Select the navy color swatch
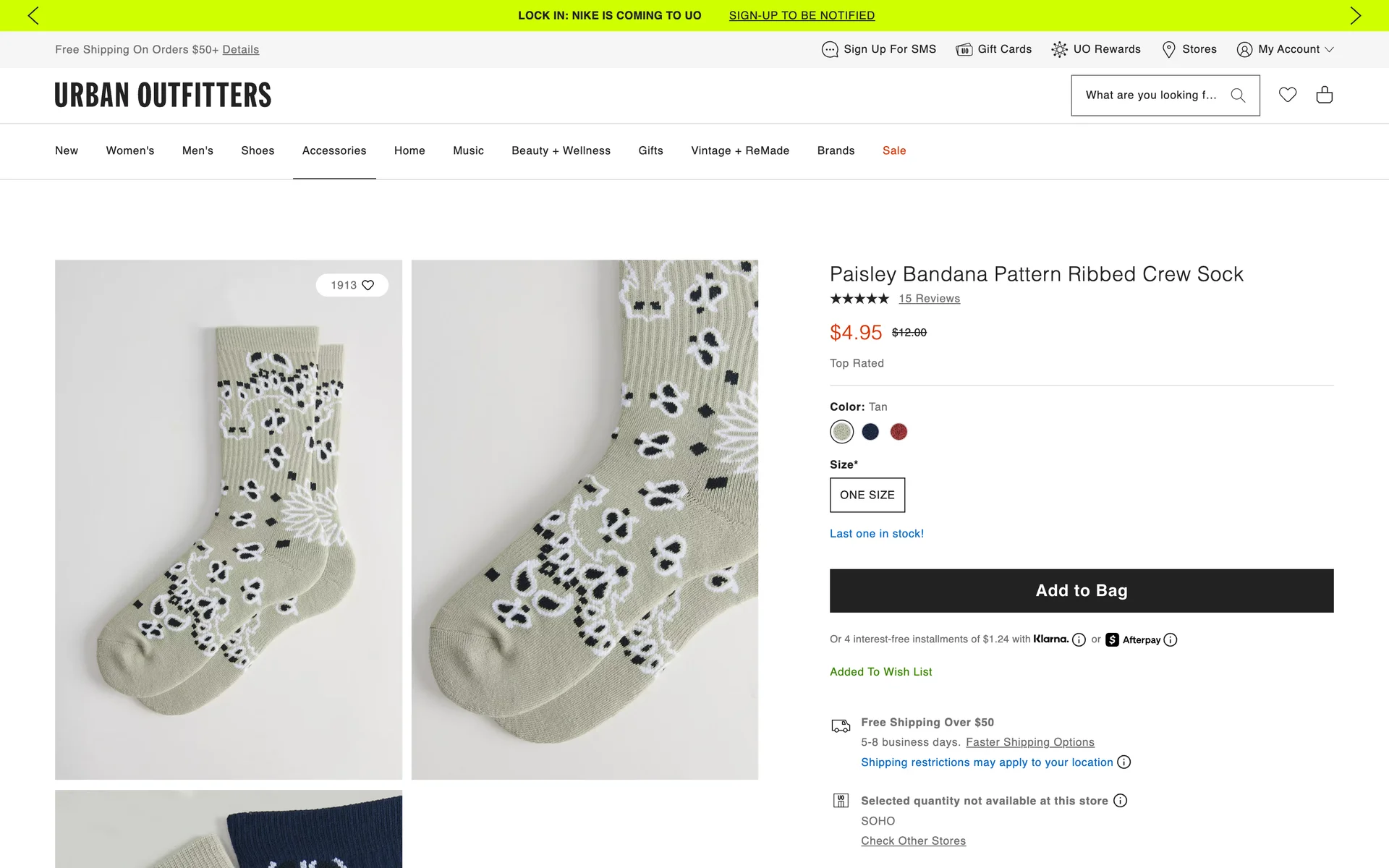This screenshot has height=868, width=1389. click(870, 432)
